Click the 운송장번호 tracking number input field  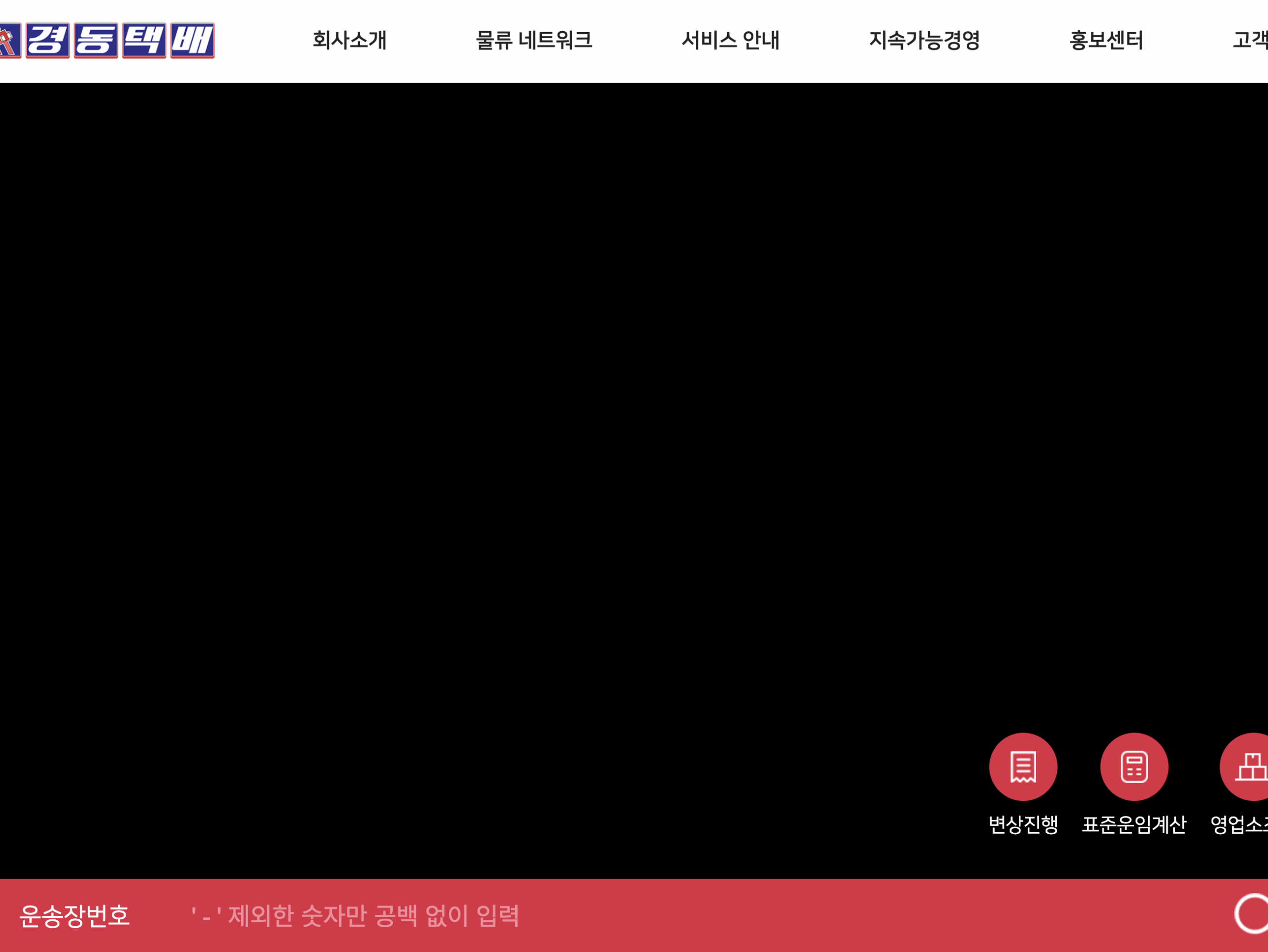(401, 914)
